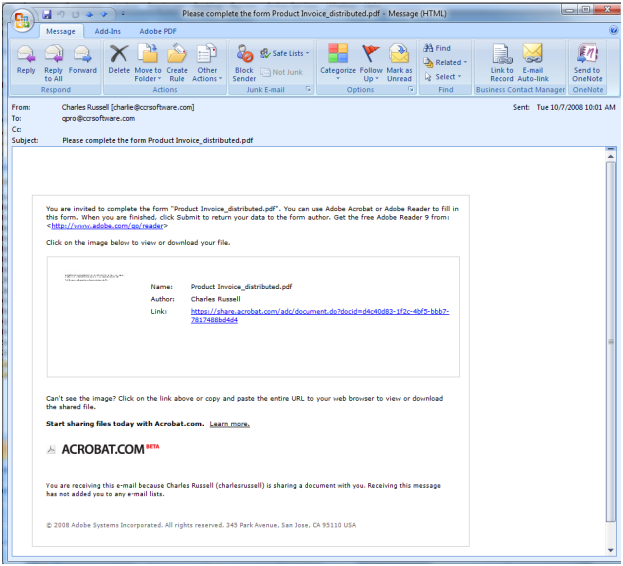This screenshot has width=623, height=566.
Task: Click Redo in Quick Access toolbar
Action: pyautogui.click(x=75, y=14)
